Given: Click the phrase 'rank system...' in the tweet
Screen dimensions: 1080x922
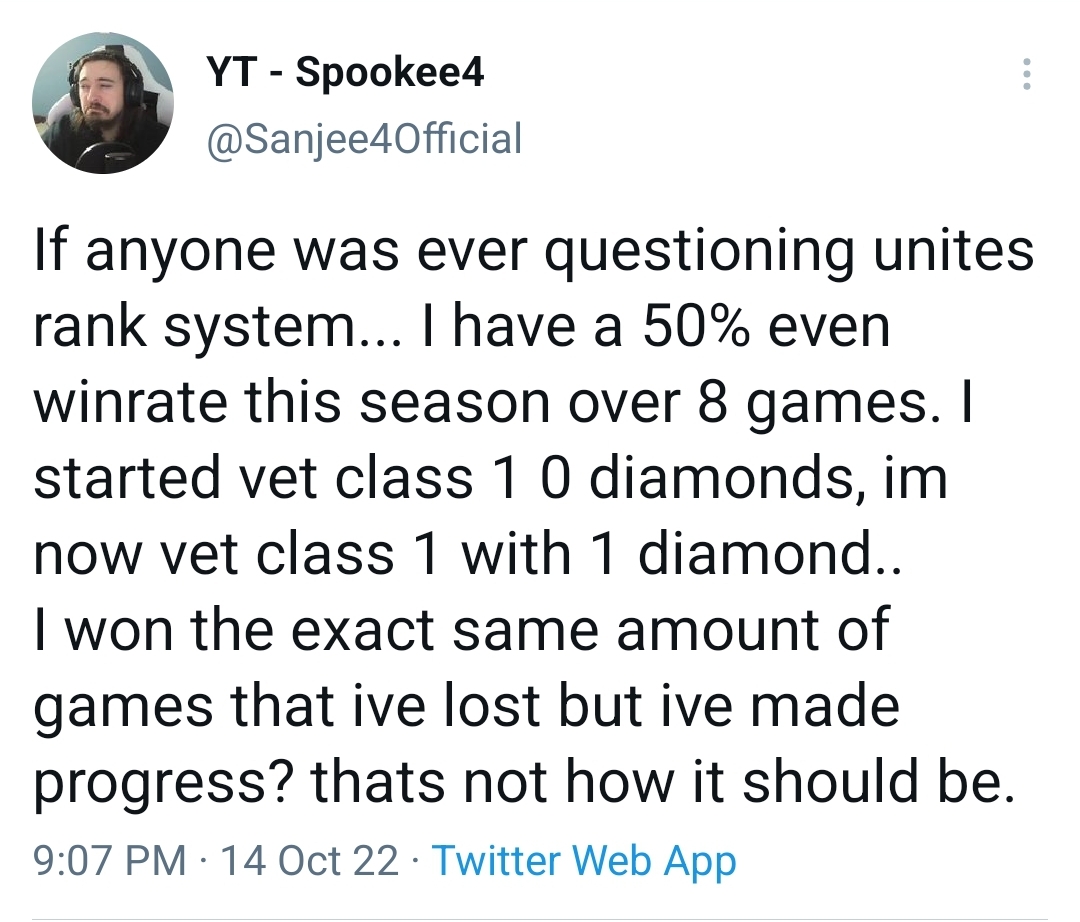Looking at the screenshot, I should (216, 328).
